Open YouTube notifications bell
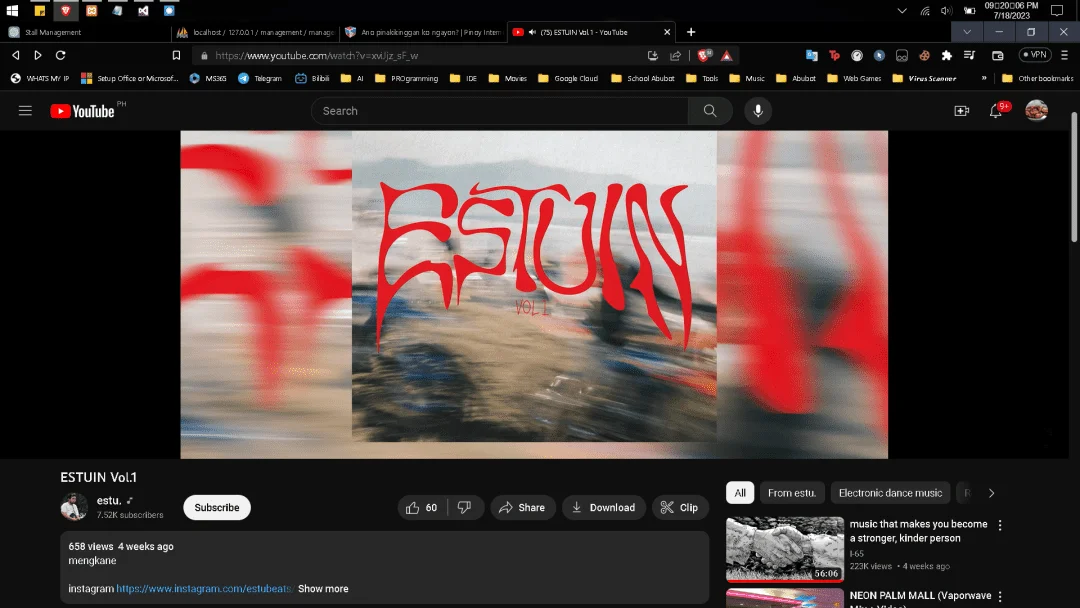 click(x=996, y=111)
